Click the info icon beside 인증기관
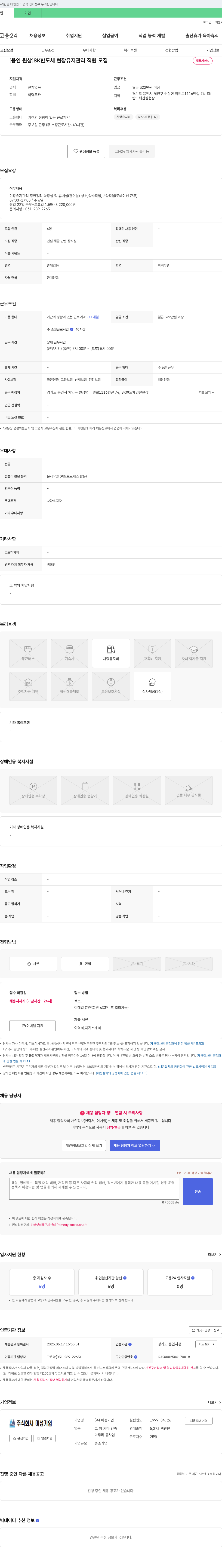The width and height of the screenshot is (222, 1568). coord(130,1344)
